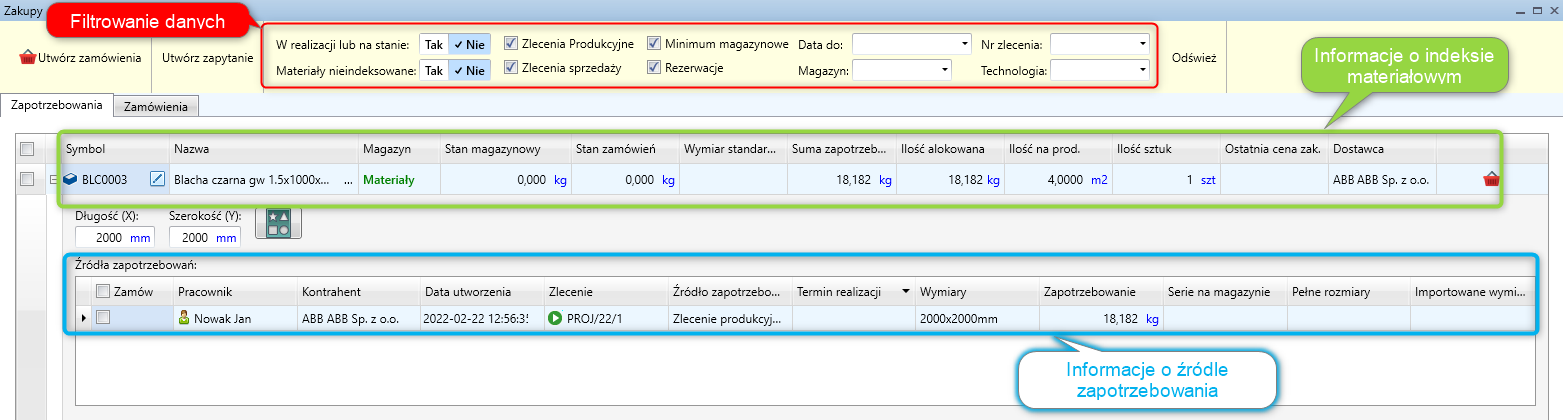Collapse the BLC0003 row expander
Viewport: 1563px width, 420px height.
tap(52, 180)
